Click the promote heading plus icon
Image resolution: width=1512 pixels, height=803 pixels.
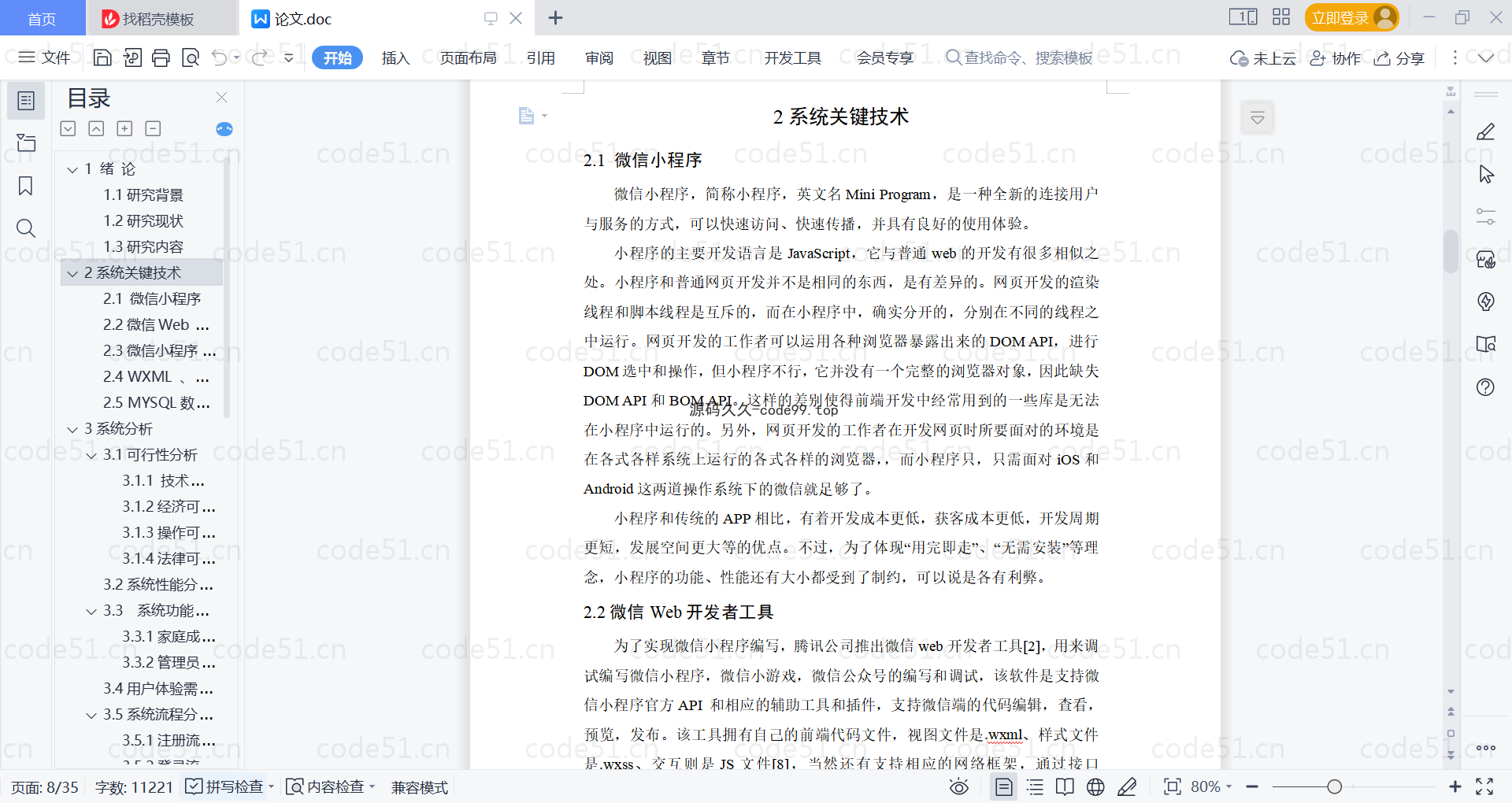[x=124, y=128]
